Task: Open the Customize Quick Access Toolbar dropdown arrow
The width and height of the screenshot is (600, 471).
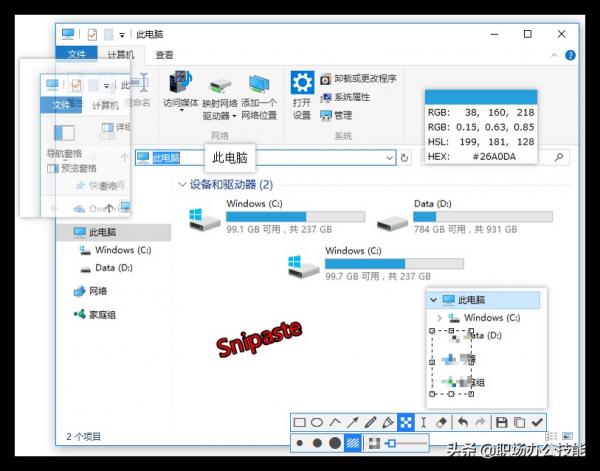Action: click(122, 35)
